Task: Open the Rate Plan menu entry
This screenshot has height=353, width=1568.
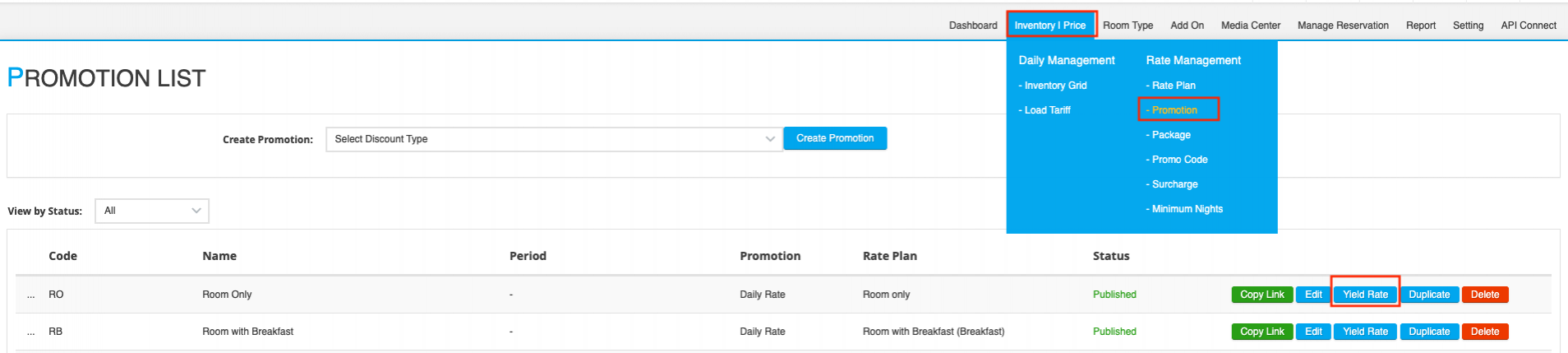Action: [1173, 86]
